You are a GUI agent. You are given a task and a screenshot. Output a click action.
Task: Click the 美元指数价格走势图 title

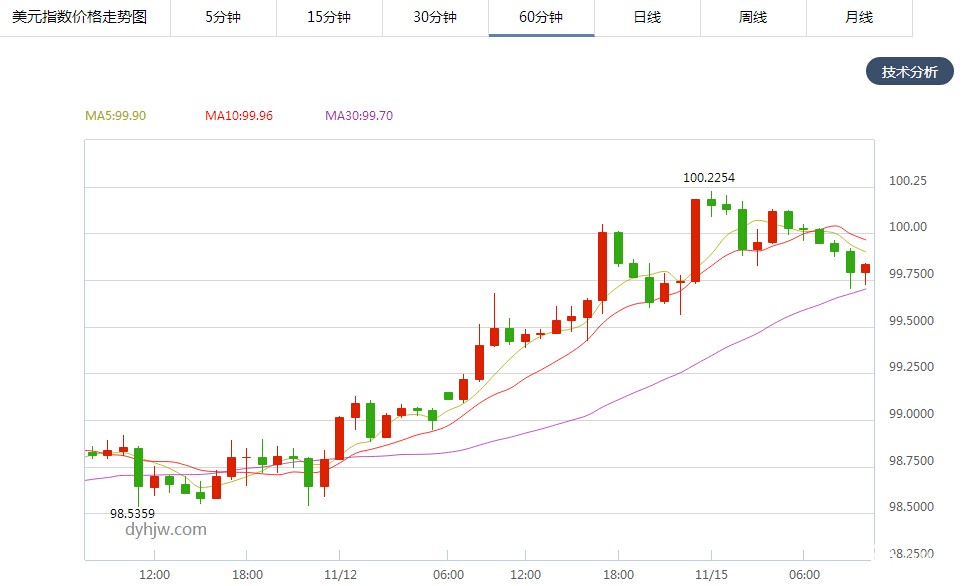79,17
